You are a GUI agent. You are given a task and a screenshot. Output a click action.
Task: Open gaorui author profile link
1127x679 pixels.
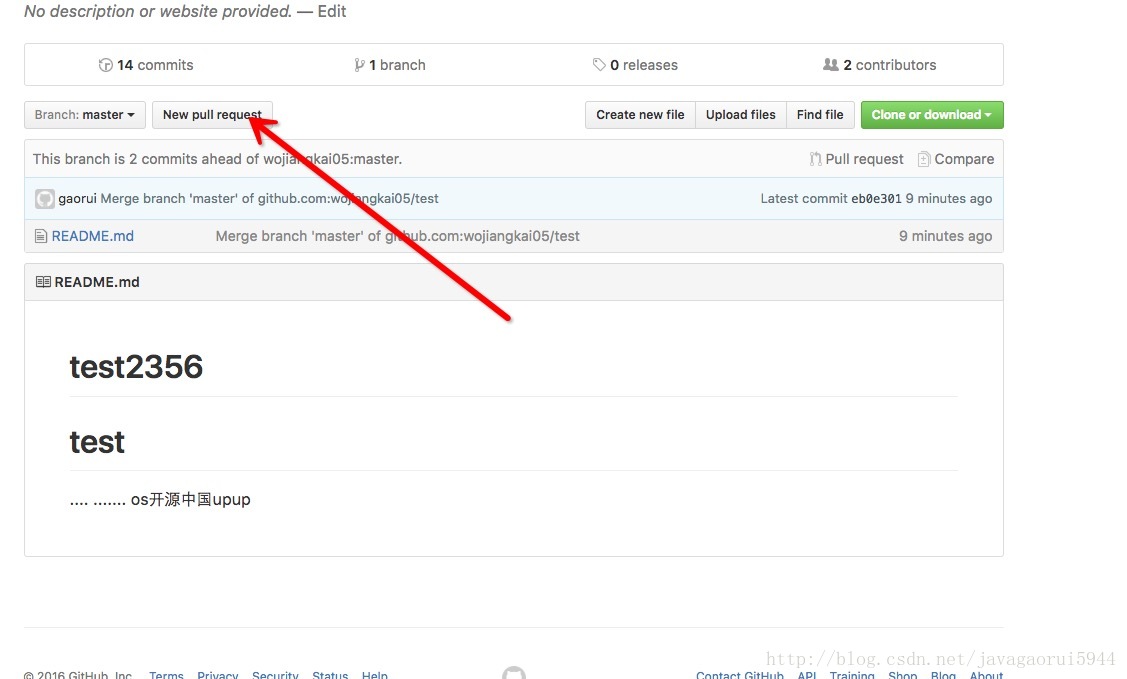coord(77,198)
